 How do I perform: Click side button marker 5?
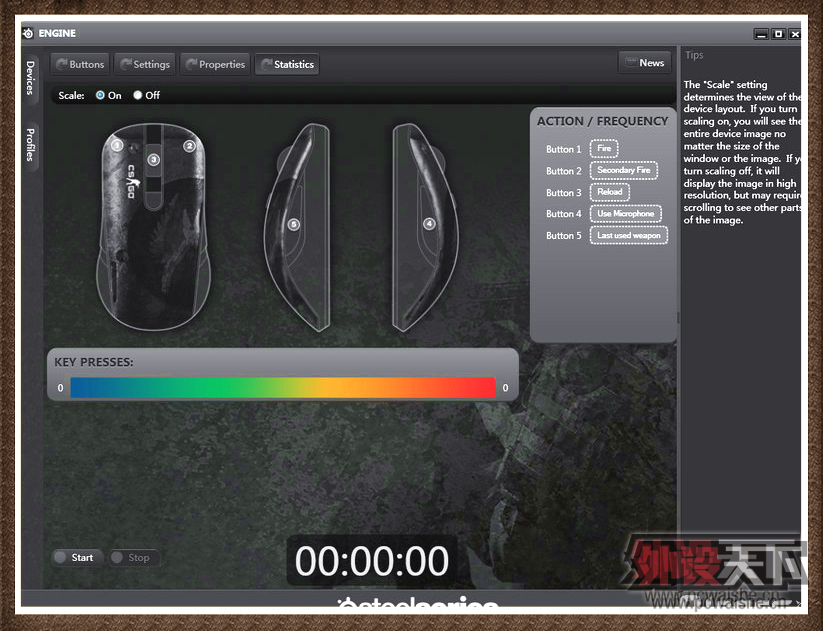pos(293,225)
